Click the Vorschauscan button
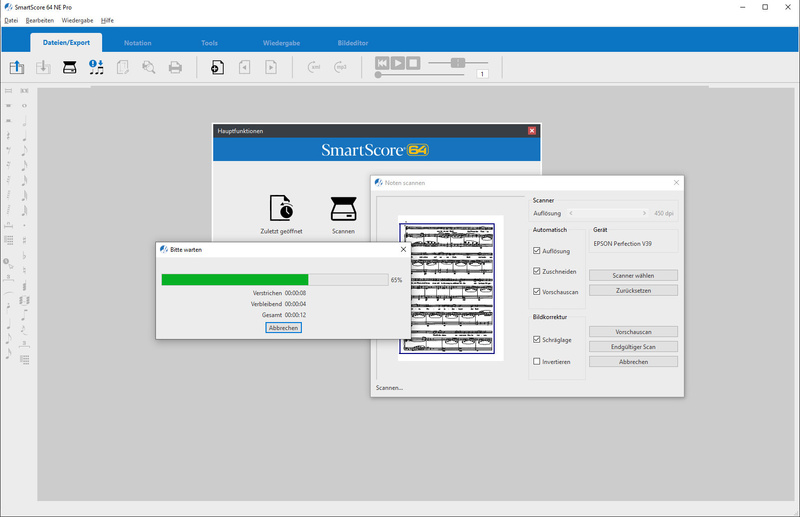Viewport: 800px width, 517px height. [633, 332]
